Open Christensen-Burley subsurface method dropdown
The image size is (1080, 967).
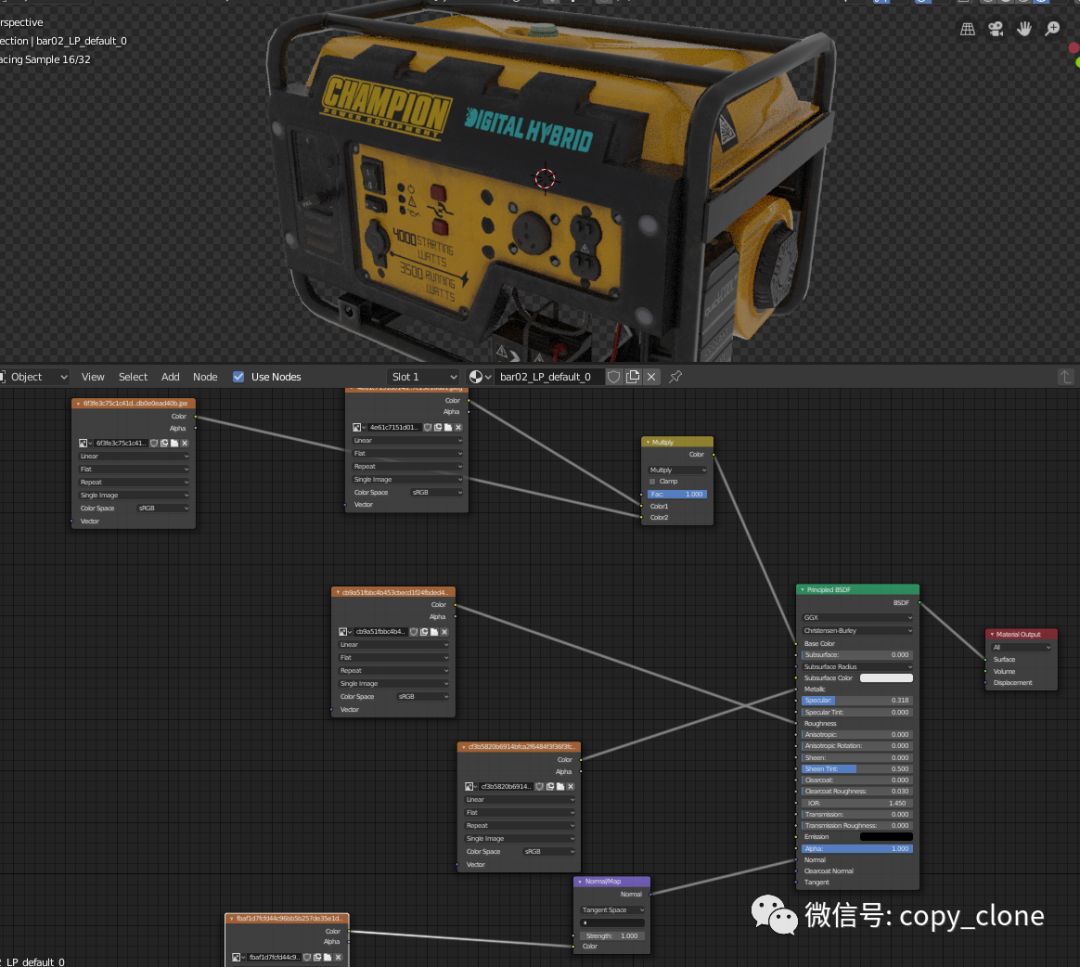click(x=858, y=630)
